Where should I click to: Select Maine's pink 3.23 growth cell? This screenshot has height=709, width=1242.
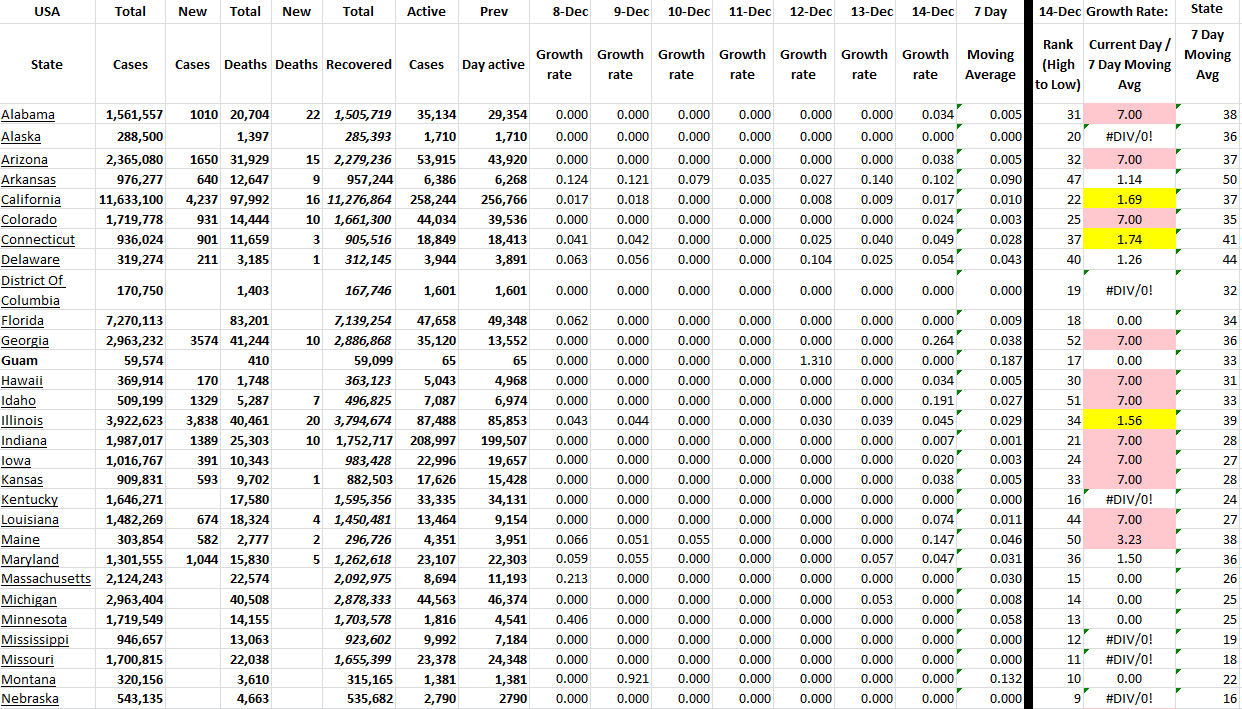coord(1131,539)
